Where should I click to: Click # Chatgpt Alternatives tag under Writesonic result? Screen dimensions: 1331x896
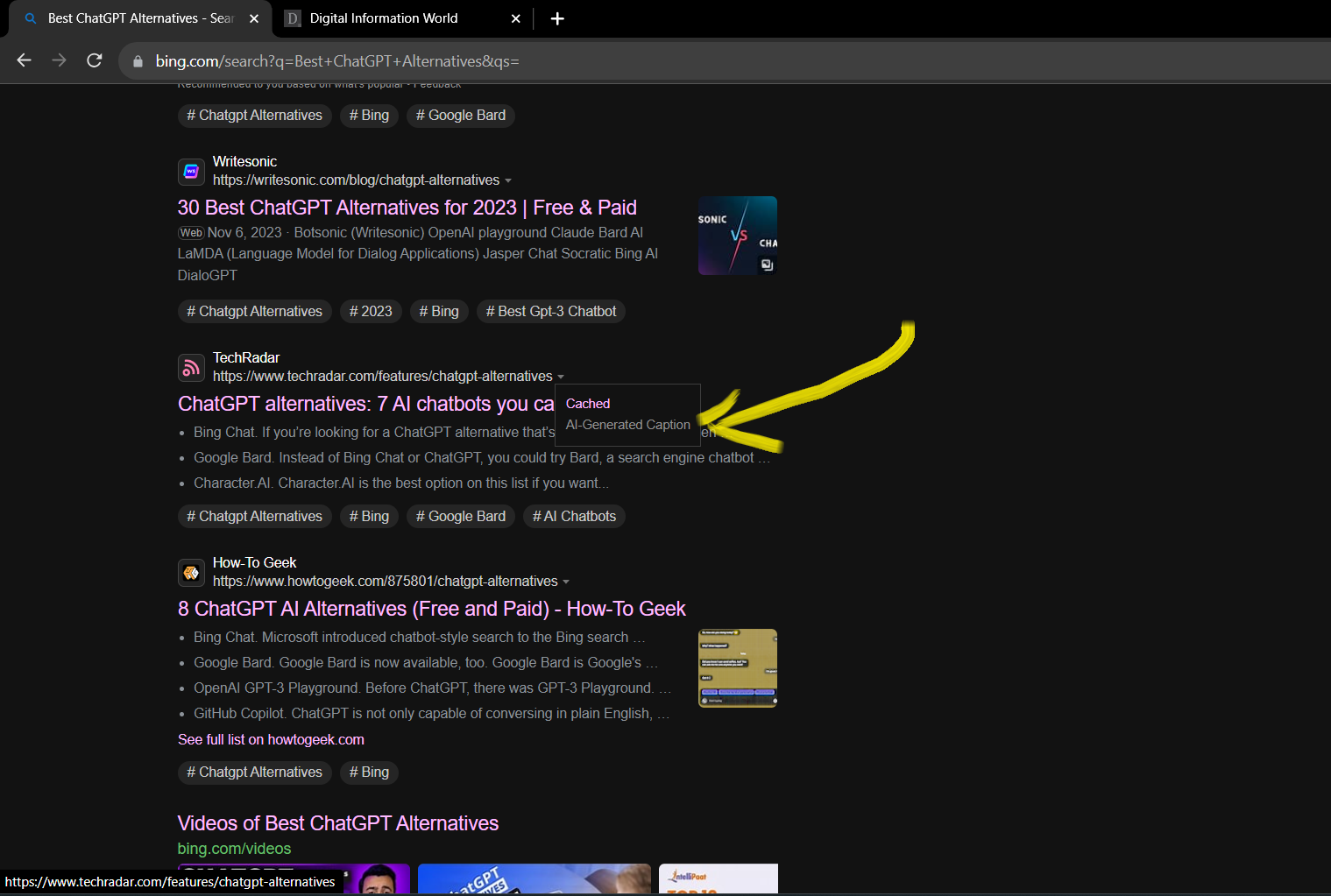pos(254,312)
